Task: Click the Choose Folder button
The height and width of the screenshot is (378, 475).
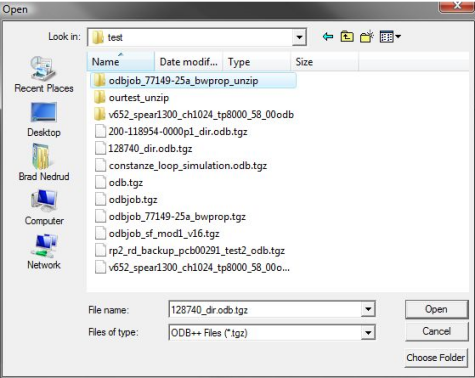Action: coord(436,358)
